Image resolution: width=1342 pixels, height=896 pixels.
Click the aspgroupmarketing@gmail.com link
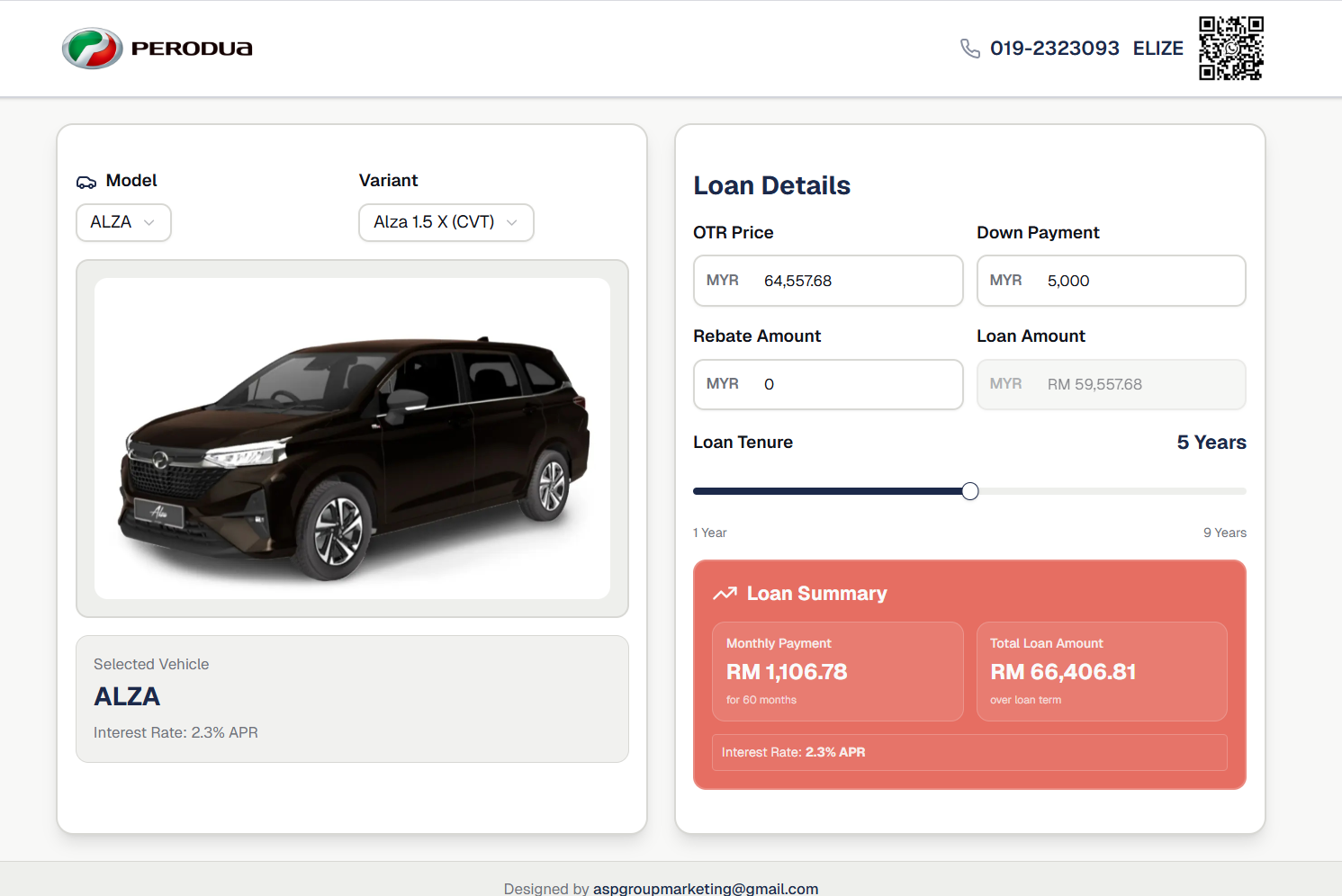point(706,888)
